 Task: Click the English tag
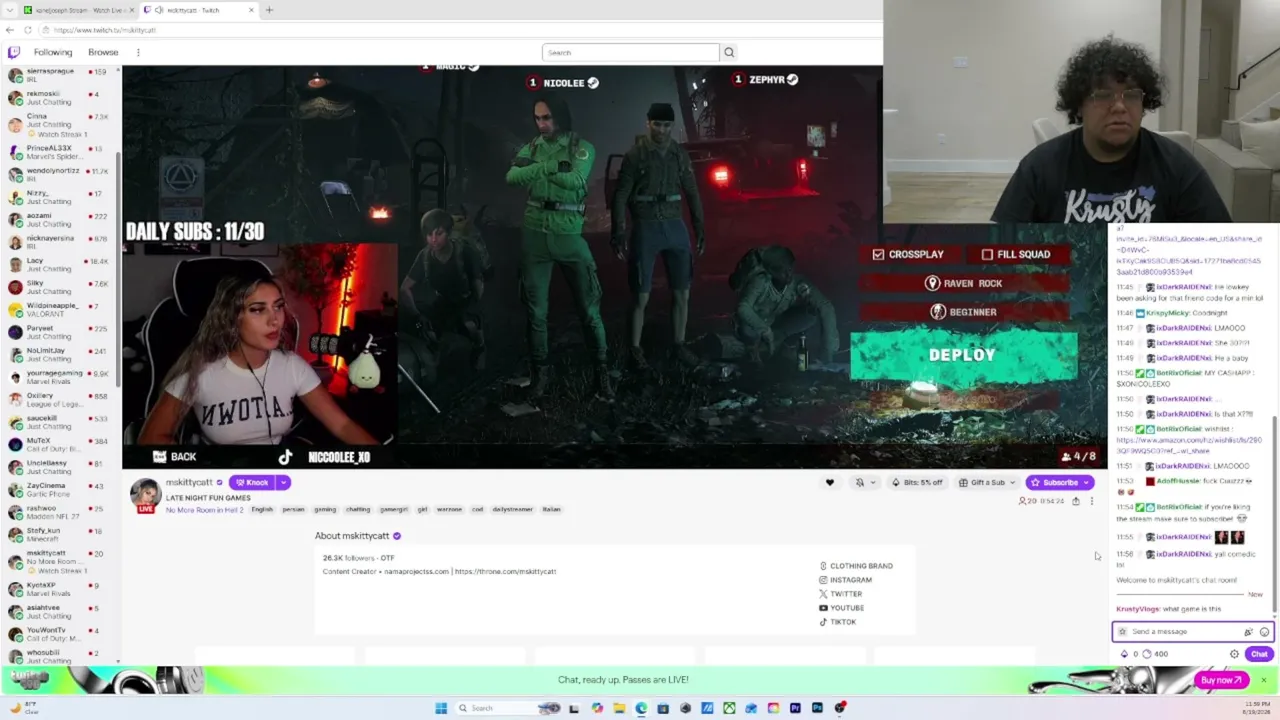(x=262, y=510)
